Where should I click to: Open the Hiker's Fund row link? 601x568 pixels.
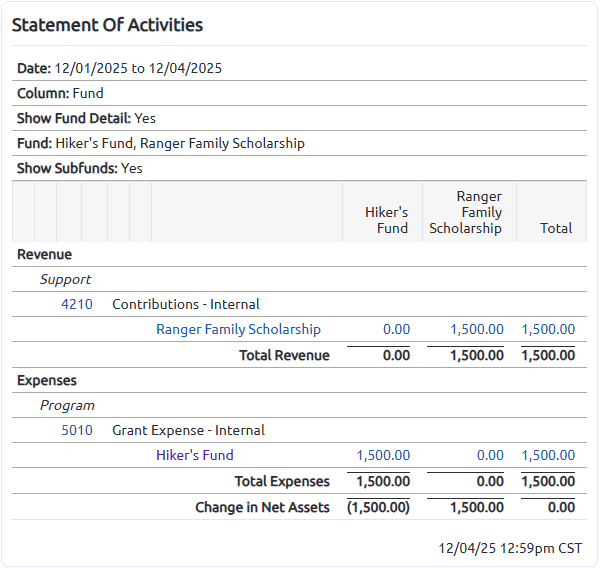(195, 455)
